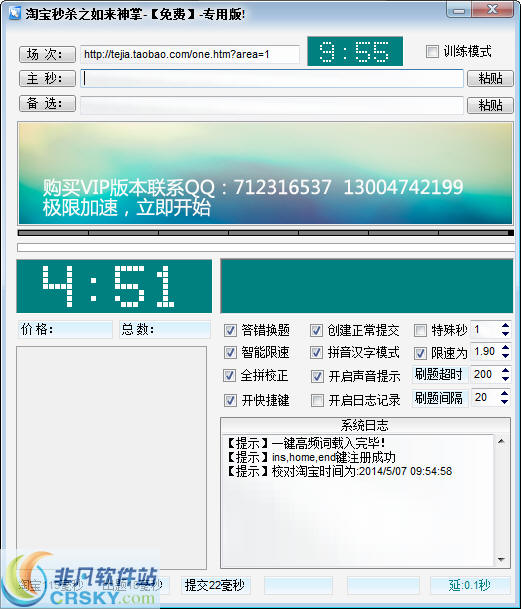This screenshot has height=609, width=521.
Task: Click the 9:55 clock display
Action: pos(355,51)
